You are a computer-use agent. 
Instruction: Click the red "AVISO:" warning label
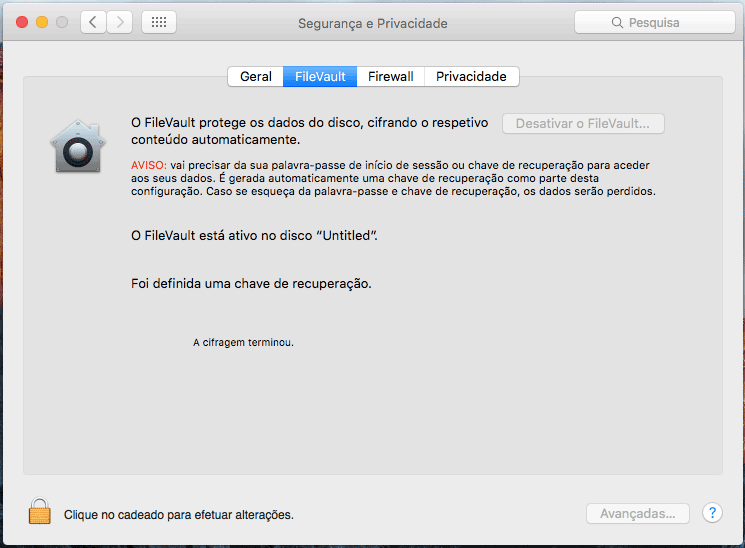[x=149, y=165]
